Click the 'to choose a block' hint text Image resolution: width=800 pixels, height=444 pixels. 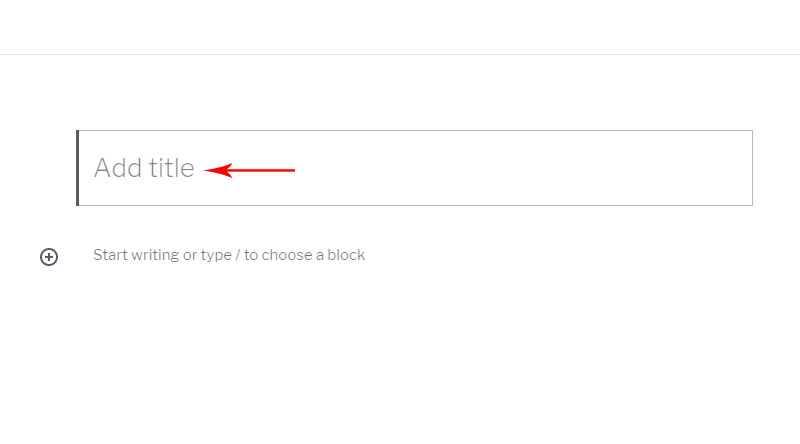coord(304,255)
